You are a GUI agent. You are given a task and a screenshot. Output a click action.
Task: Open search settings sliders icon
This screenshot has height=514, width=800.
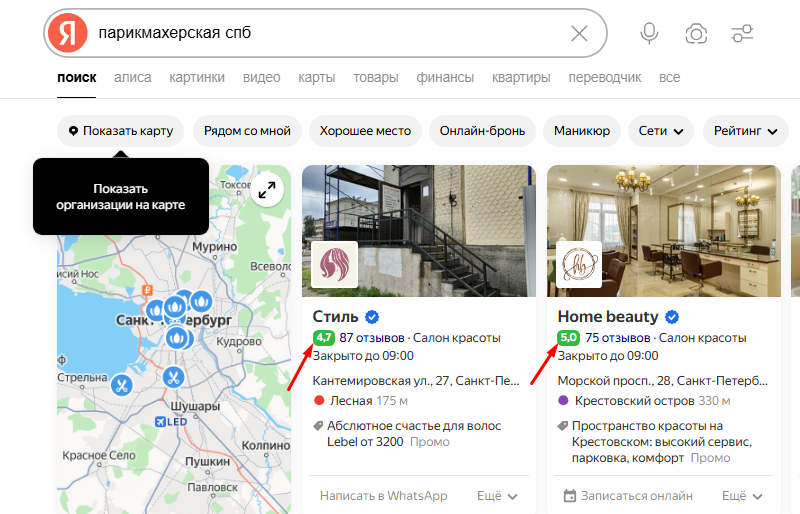(742, 34)
